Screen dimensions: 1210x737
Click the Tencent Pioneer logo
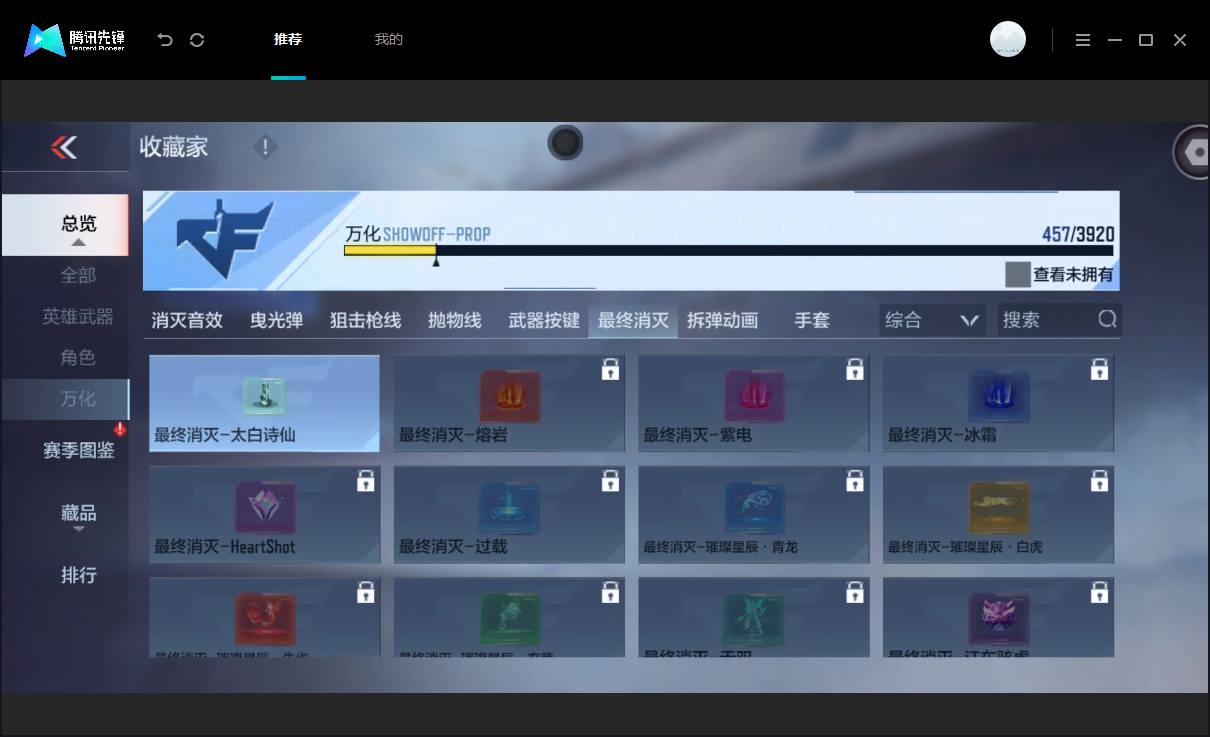point(75,40)
